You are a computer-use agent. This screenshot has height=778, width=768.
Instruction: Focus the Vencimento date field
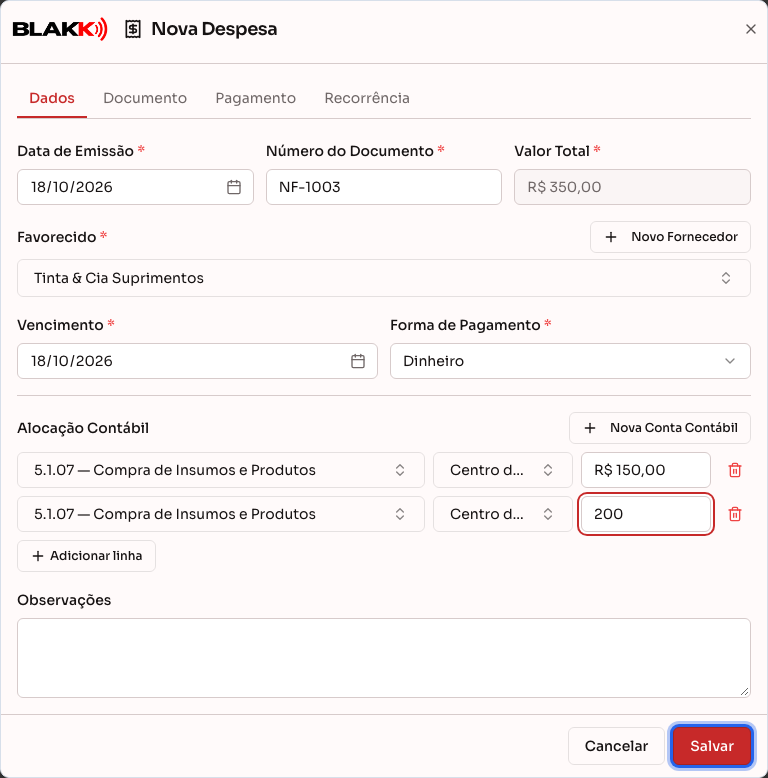tap(197, 361)
